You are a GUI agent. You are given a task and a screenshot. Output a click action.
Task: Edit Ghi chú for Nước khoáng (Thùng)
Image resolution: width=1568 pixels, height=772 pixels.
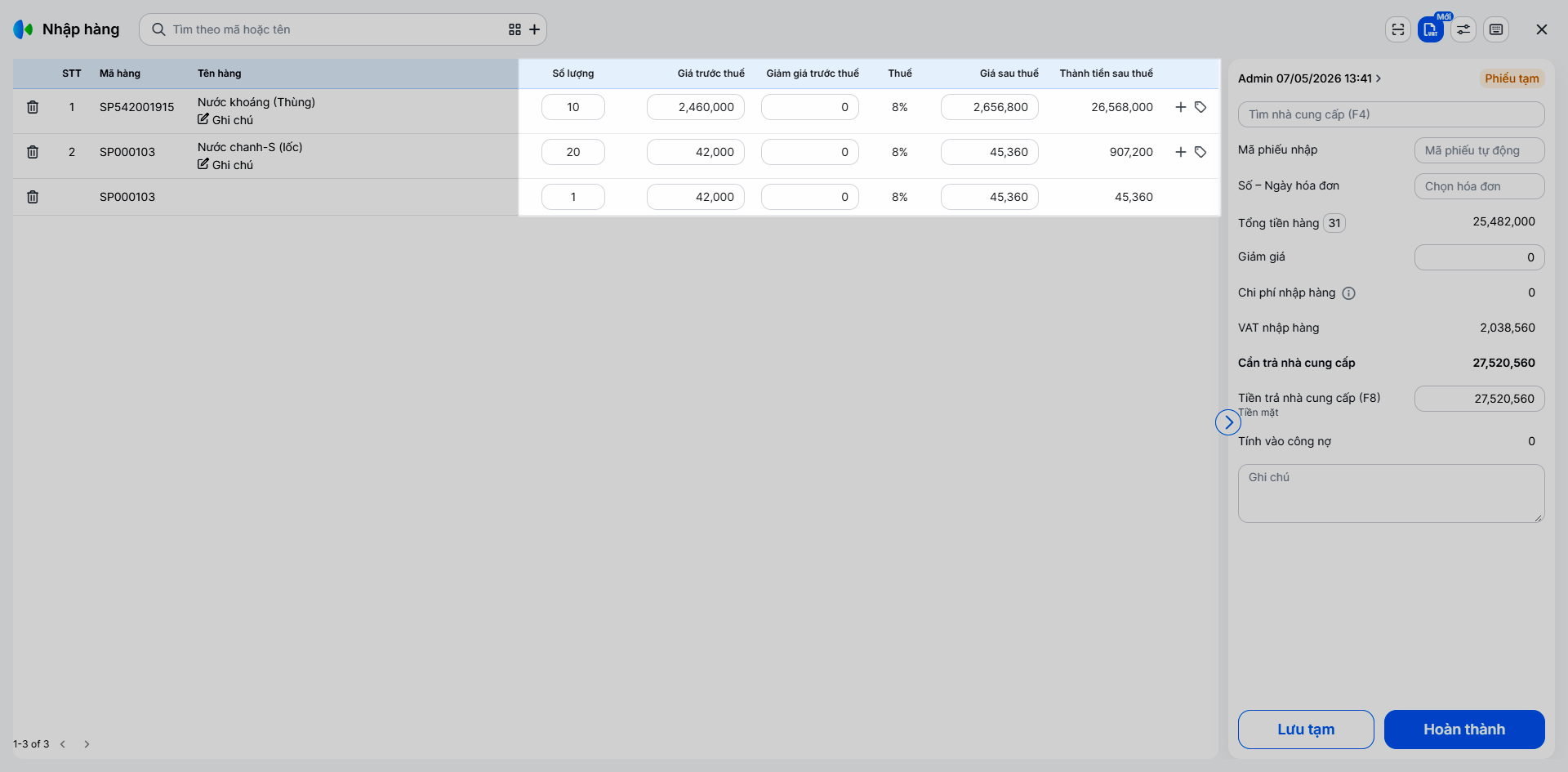point(225,120)
